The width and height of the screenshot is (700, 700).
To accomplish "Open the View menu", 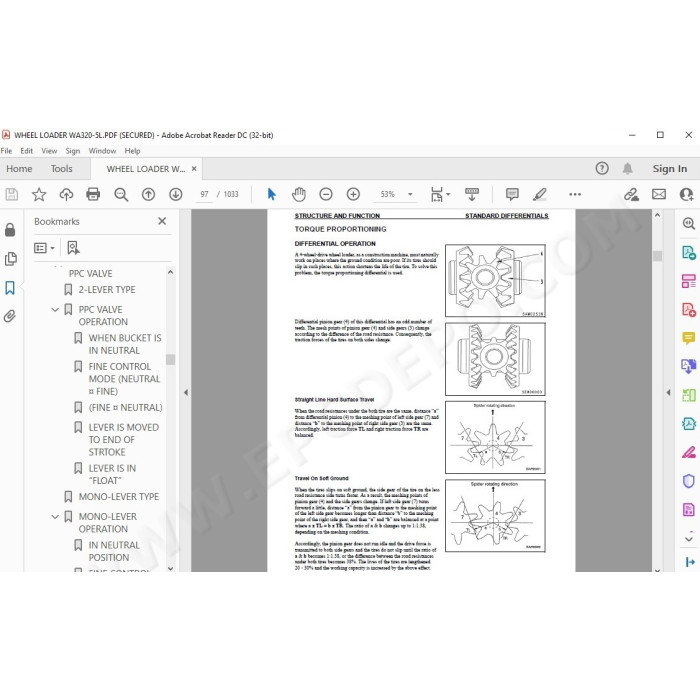I will [x=49, y=151].
